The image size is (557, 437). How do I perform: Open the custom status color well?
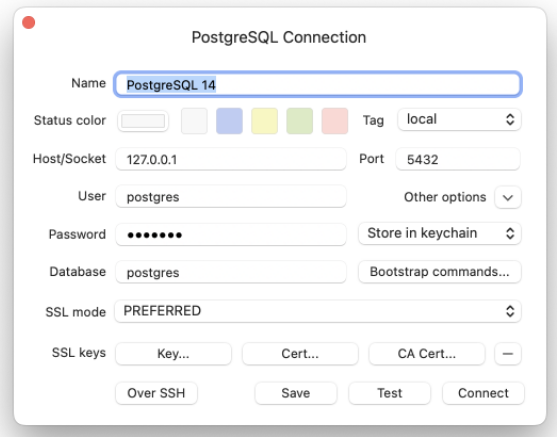[x=143, y=121]
